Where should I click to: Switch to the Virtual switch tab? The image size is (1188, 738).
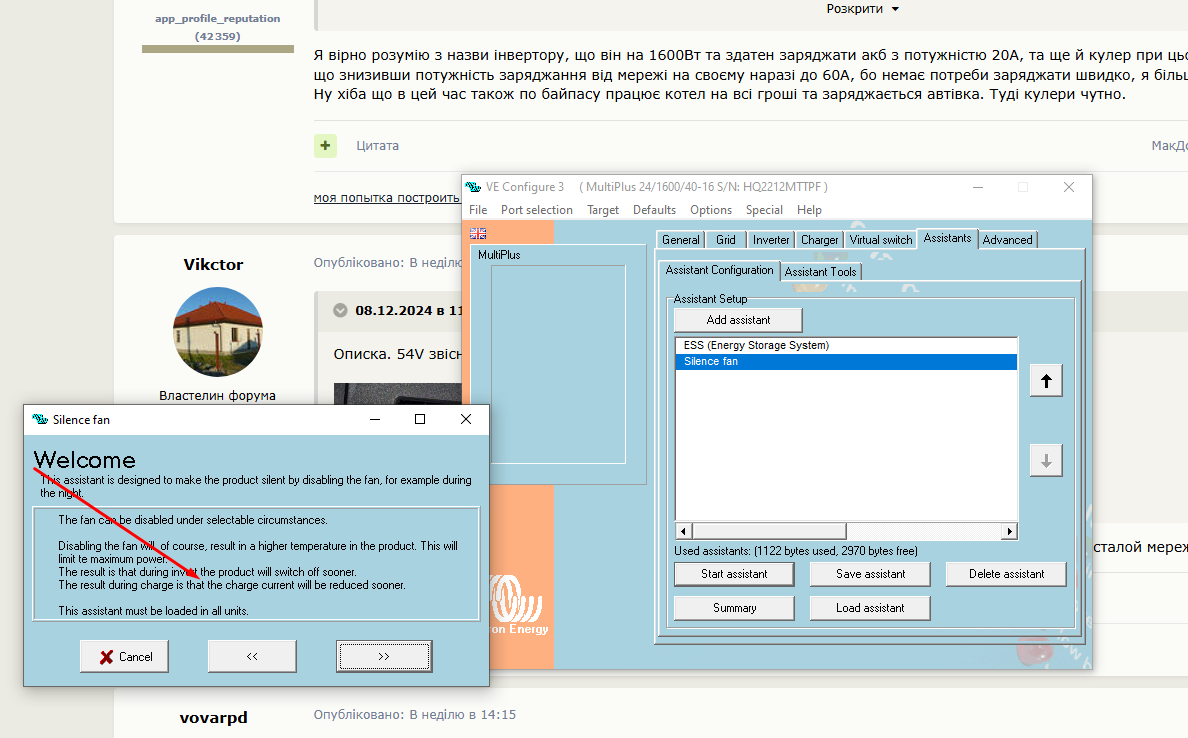click(x=880, y=239)
